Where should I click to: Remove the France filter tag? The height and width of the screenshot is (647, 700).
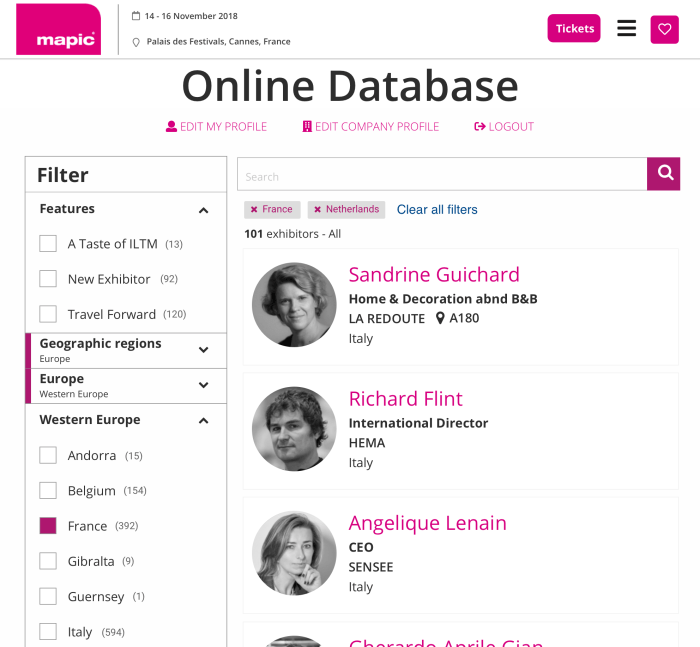254,210
